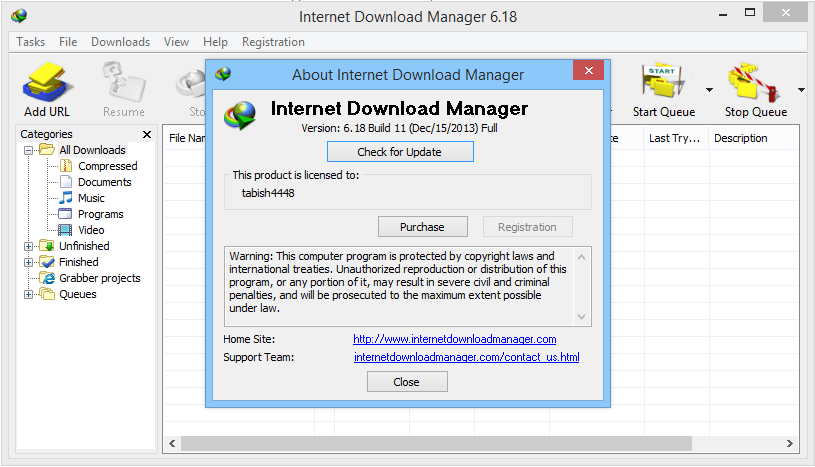The width and height of the screenshot is (815, 467).
Task: Select the Compressed label in the tree
Action: [108, 166]
